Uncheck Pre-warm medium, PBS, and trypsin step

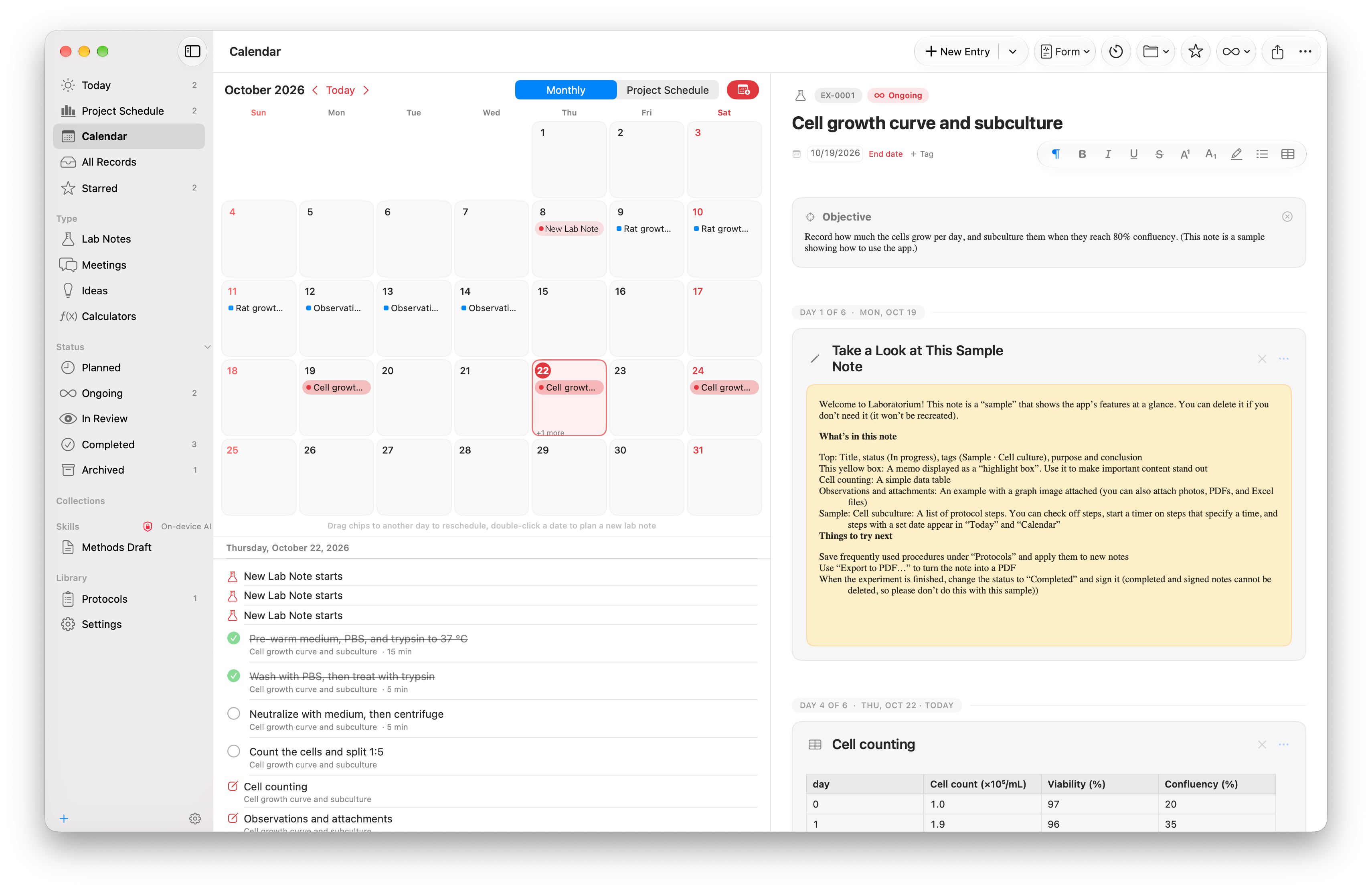(x=233, y=638)
